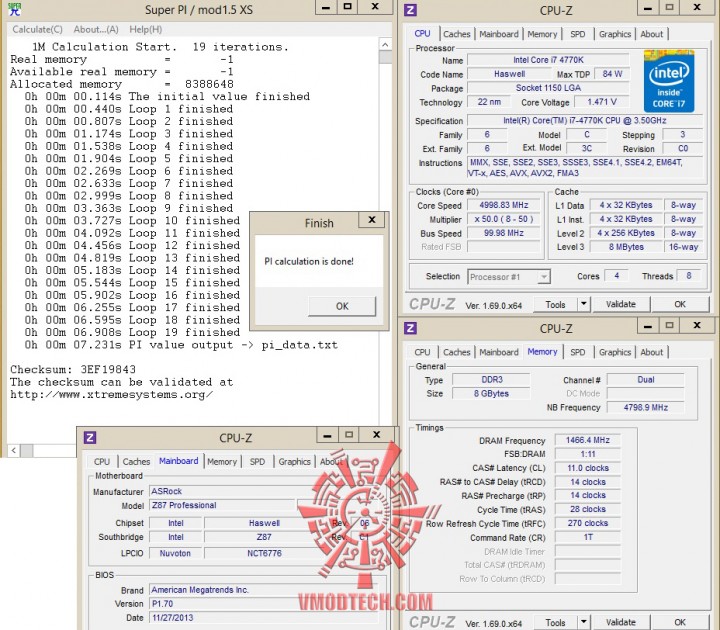Select Caches tab in CPU-Z Memory window
Image resolution: width=720 pixels, height=630 pixels.
[456, 352]
